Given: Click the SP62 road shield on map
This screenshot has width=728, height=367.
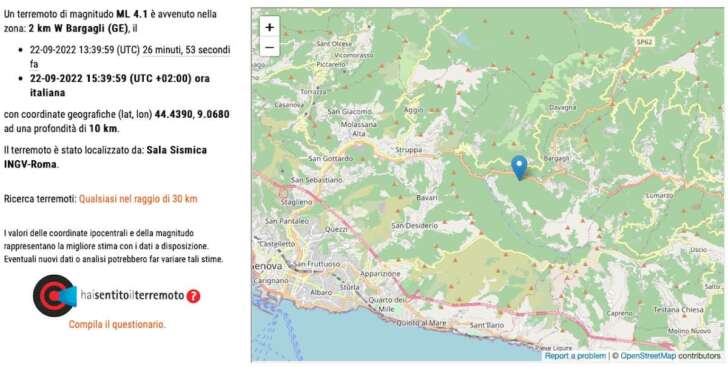Looking at the screenshot, I should click(x=644, y=41).
